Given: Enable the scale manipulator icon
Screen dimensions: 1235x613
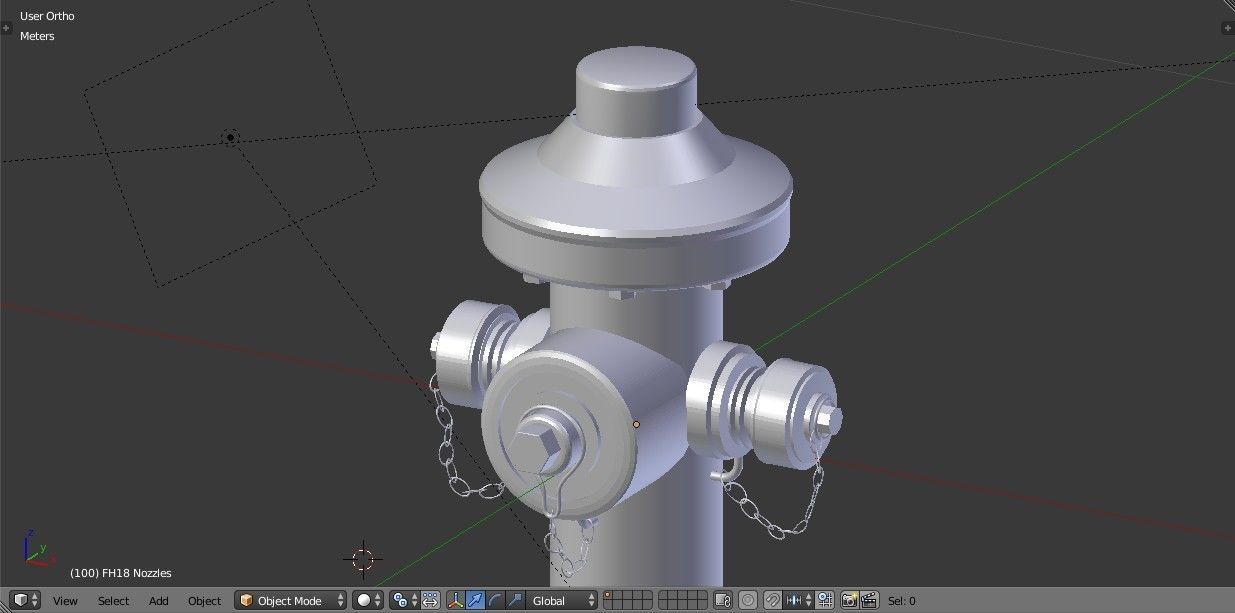Looking at the screenshot, I should tap(515, 600).
